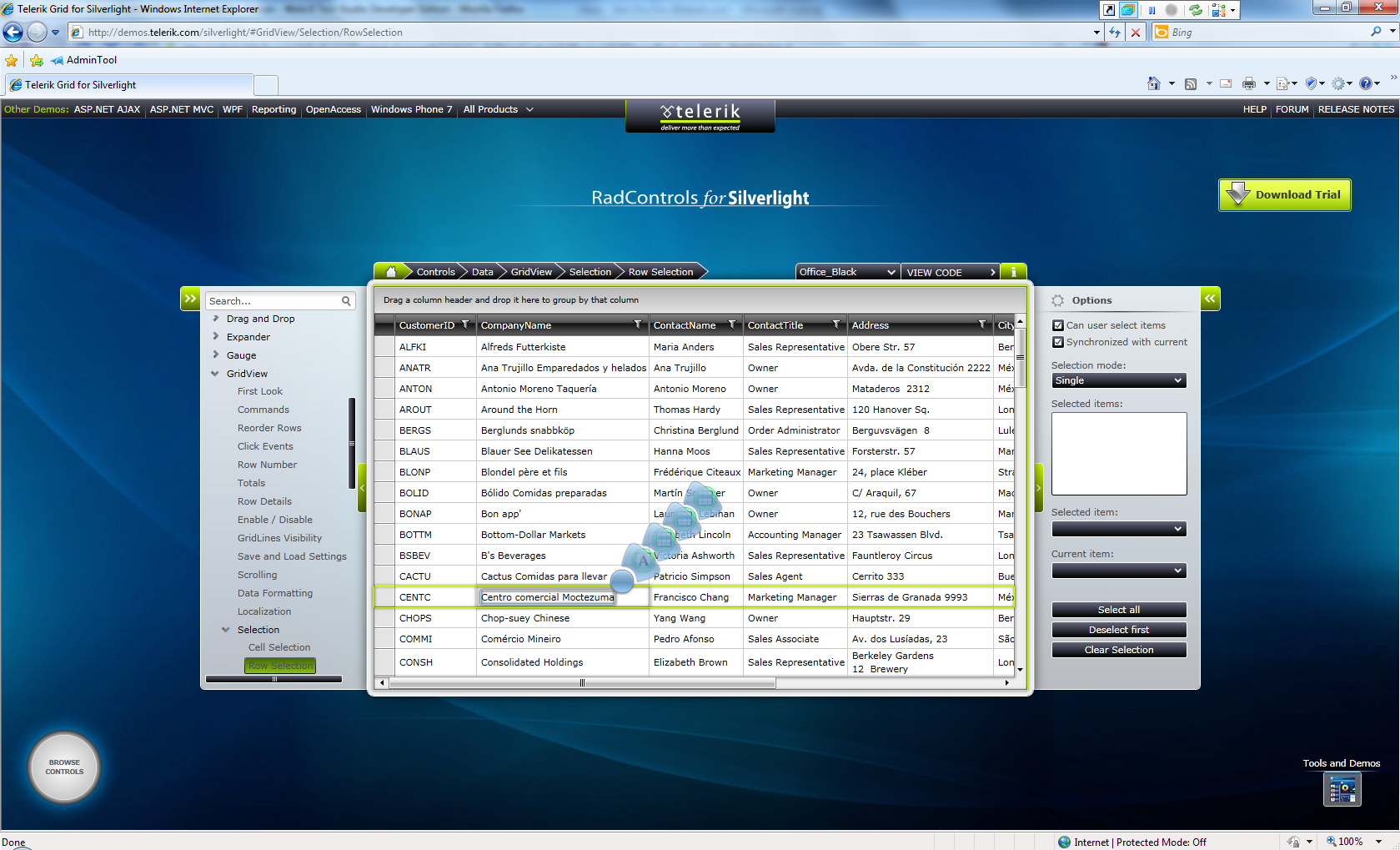1400x850 pixels.
Task: Click the grid horizontal scrollbar thumb
Action: click(x=582, y=682)
